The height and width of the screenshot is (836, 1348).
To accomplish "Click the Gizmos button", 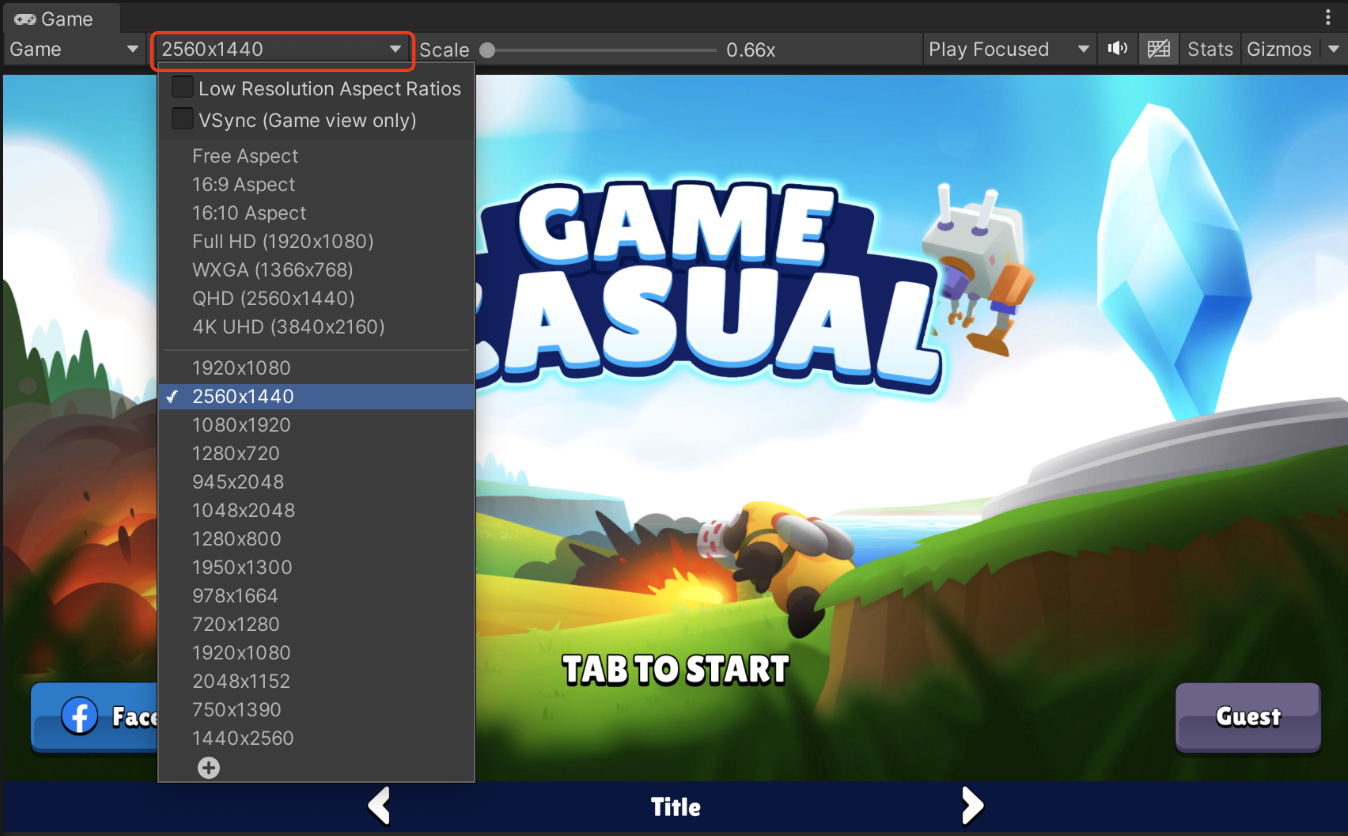I will pyautogui.click(x=1279, y=49).
